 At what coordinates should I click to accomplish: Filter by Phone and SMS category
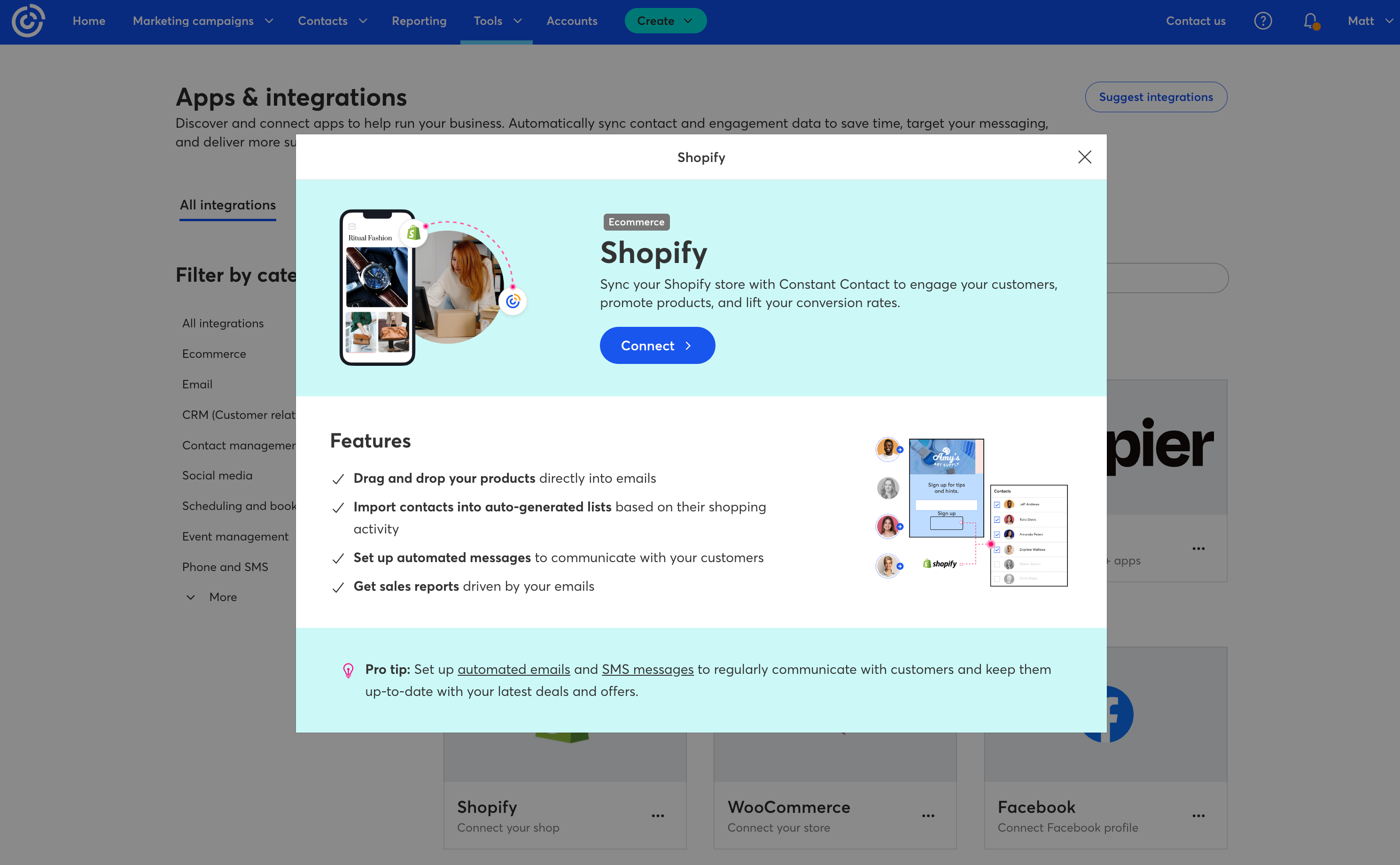coord(225,567)
